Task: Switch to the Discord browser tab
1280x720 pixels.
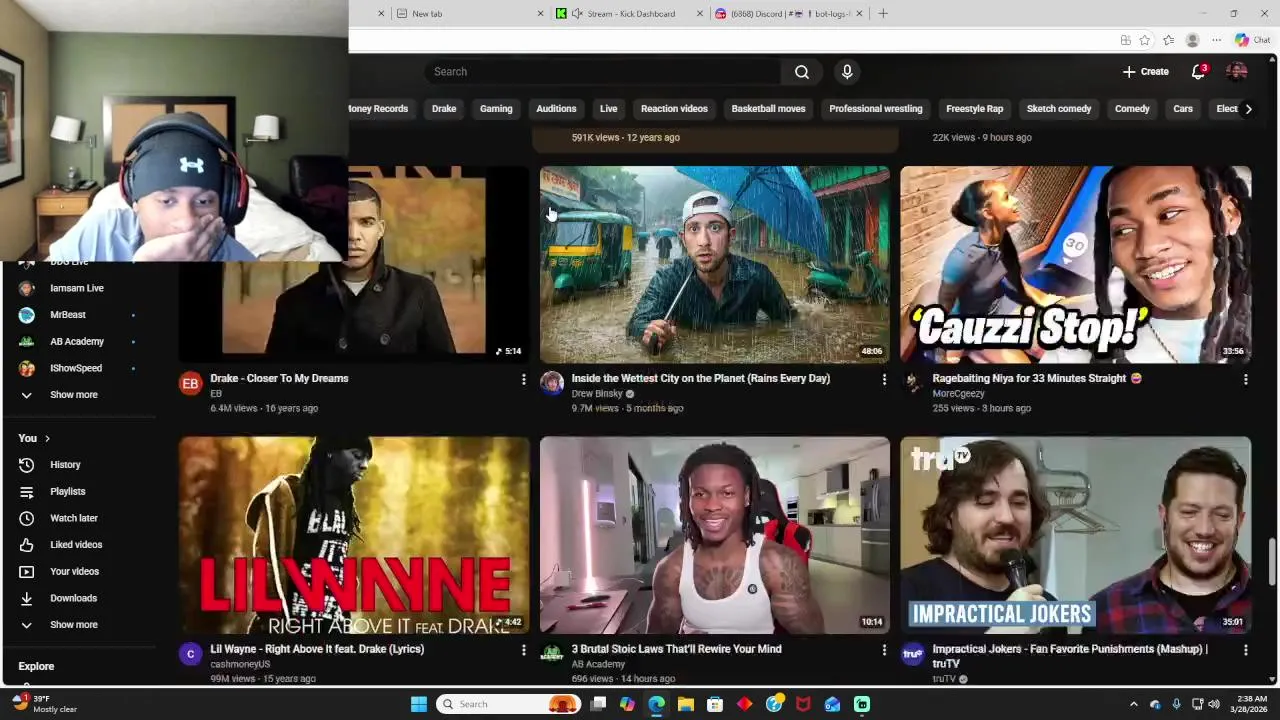Action: (x=790, y=13)
